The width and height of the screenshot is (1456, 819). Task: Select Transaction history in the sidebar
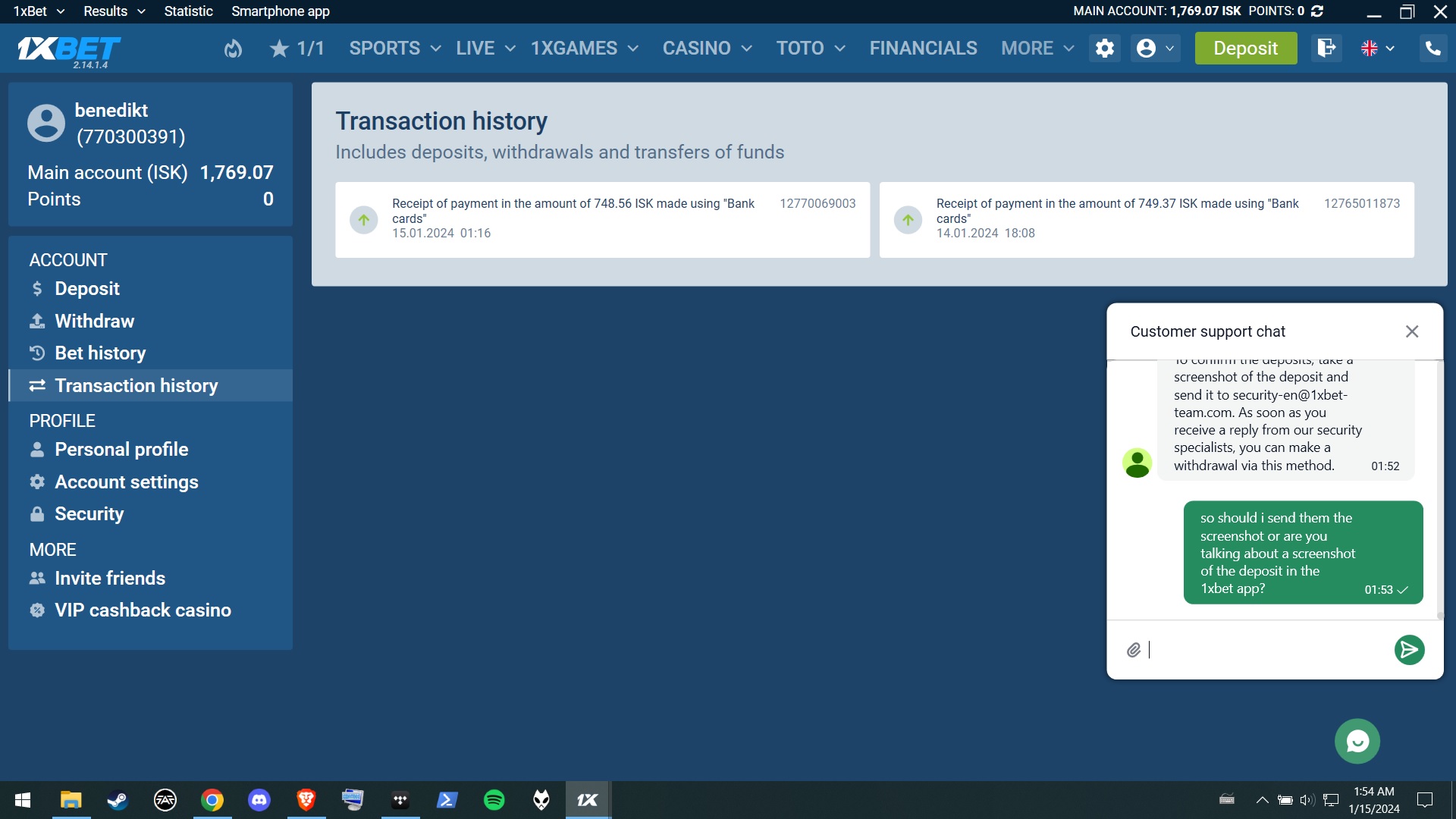(150, 386)
